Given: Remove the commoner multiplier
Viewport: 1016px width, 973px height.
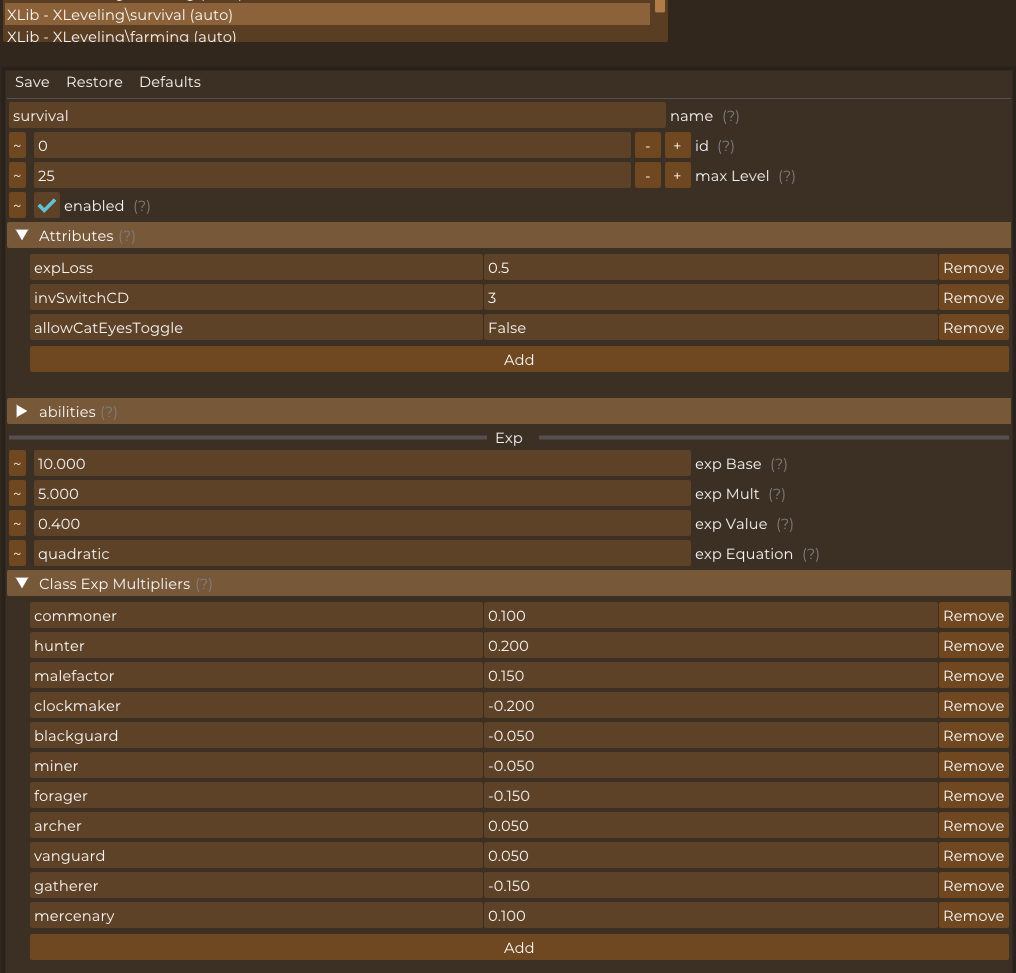Looking at the screenshot, I should [x=973, y=615].
